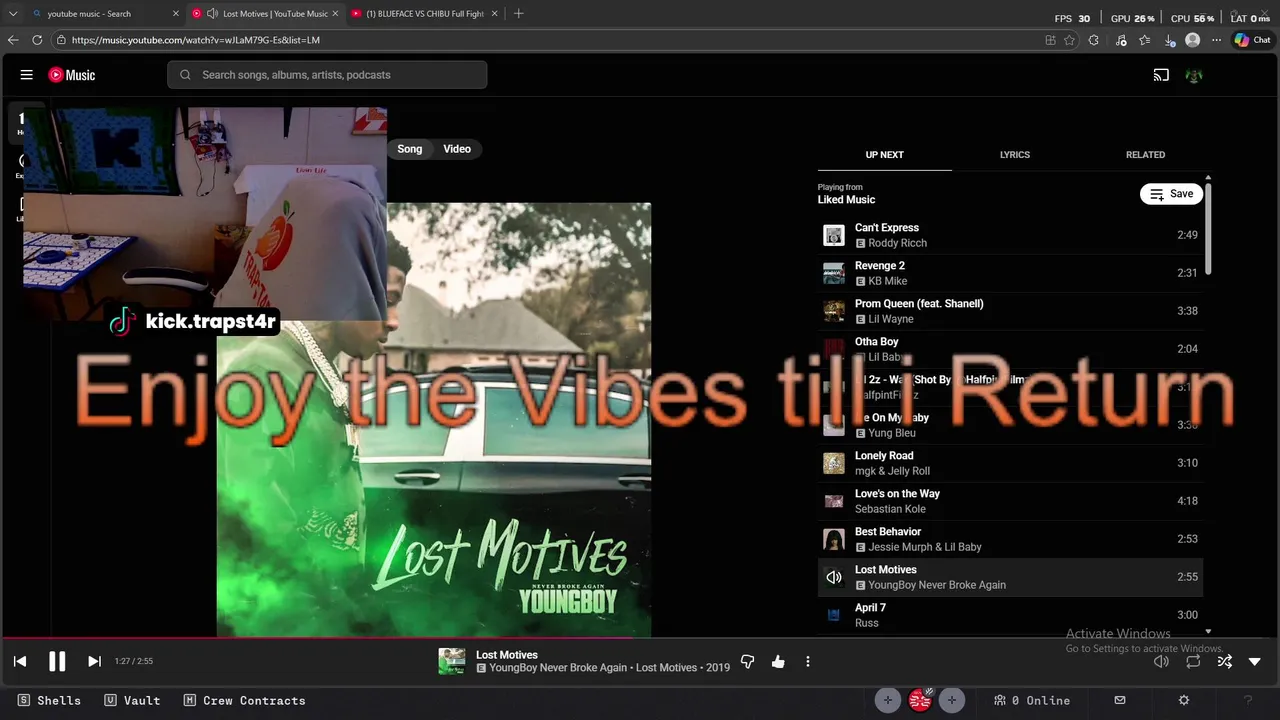Click the Can't Express thumbnail in the queue

(833, 235)
